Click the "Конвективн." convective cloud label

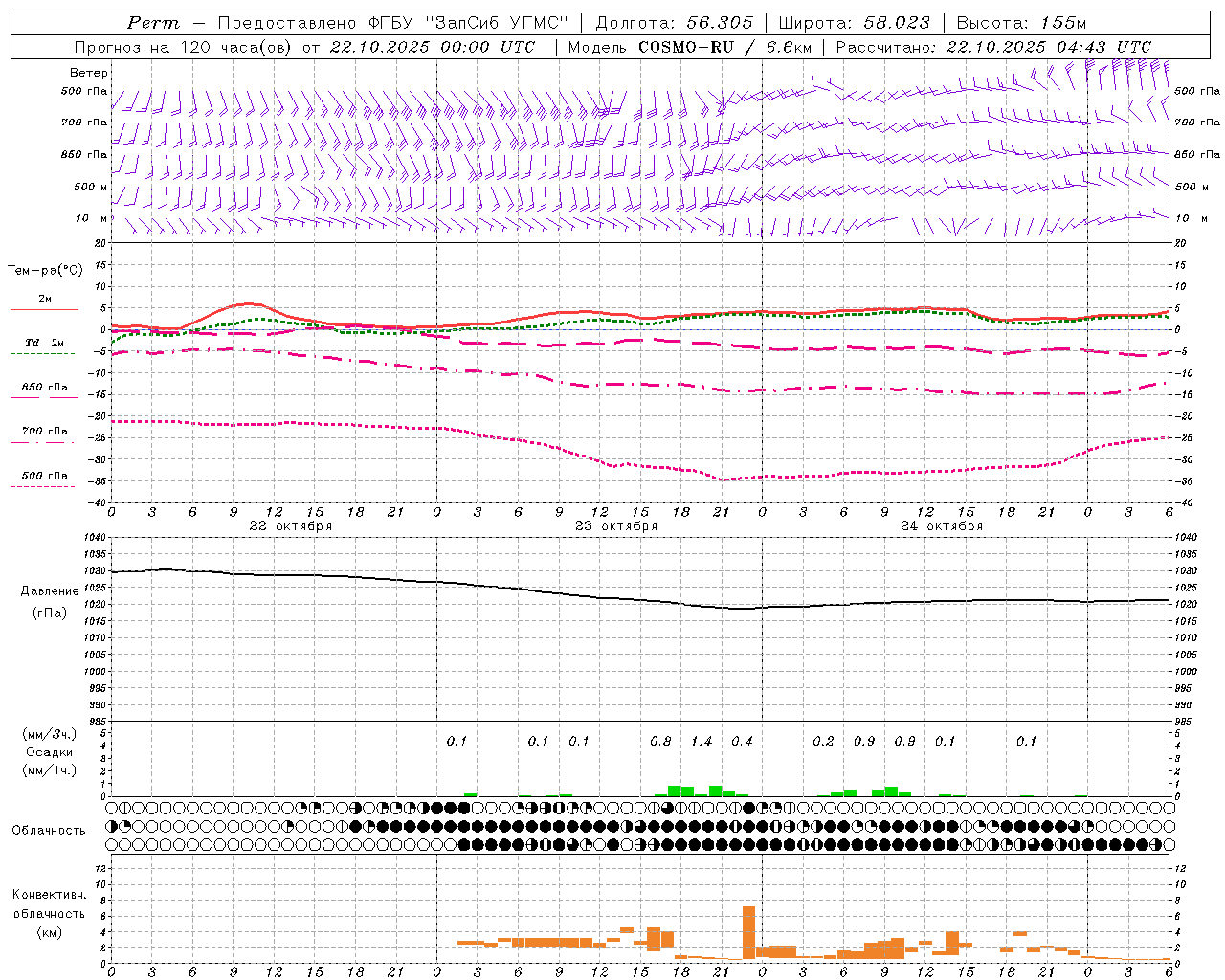49,895
